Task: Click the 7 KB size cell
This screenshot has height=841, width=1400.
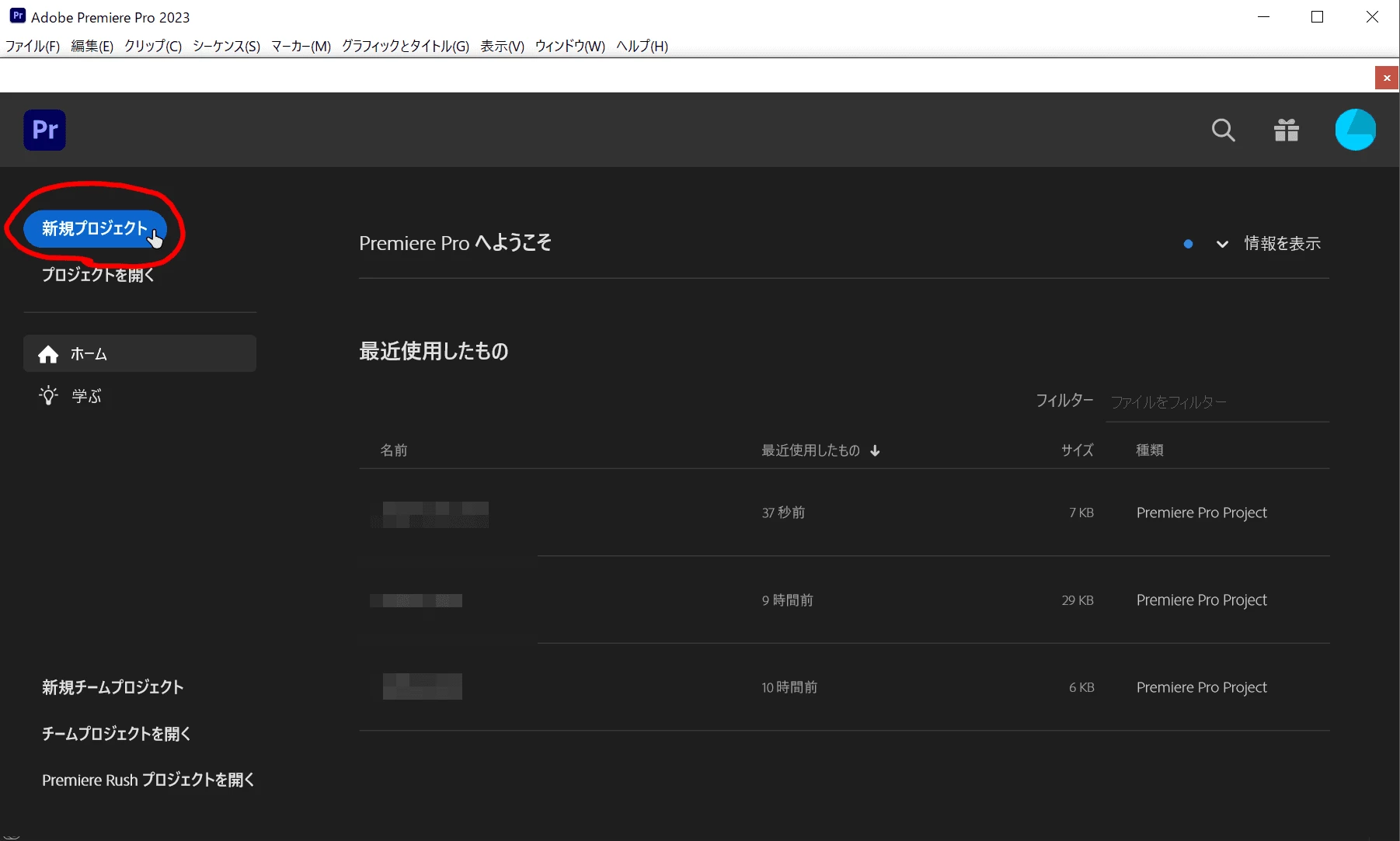Action: 1081,513
